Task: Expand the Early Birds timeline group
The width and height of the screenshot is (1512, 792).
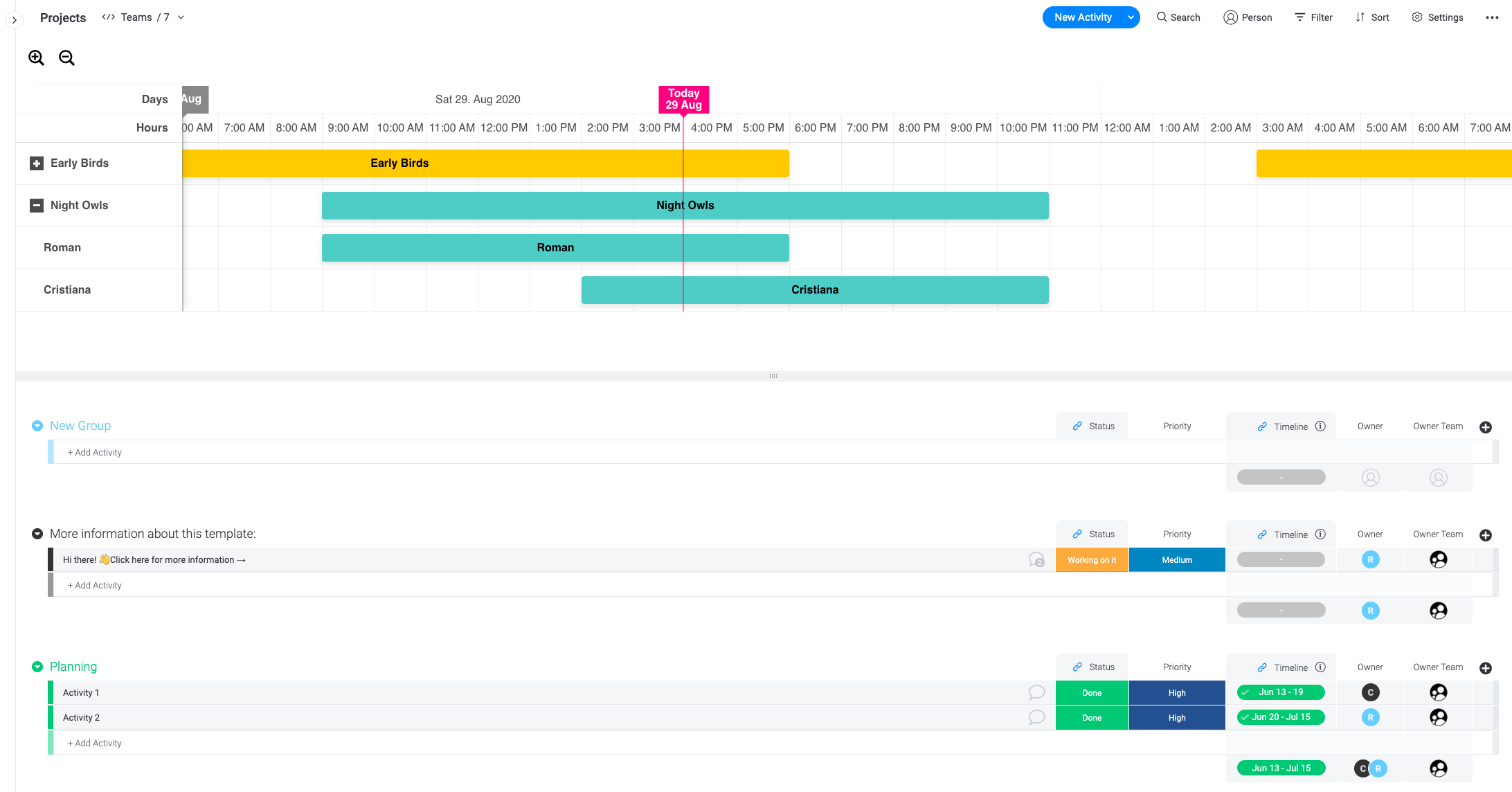Action: tap(37, 163)
